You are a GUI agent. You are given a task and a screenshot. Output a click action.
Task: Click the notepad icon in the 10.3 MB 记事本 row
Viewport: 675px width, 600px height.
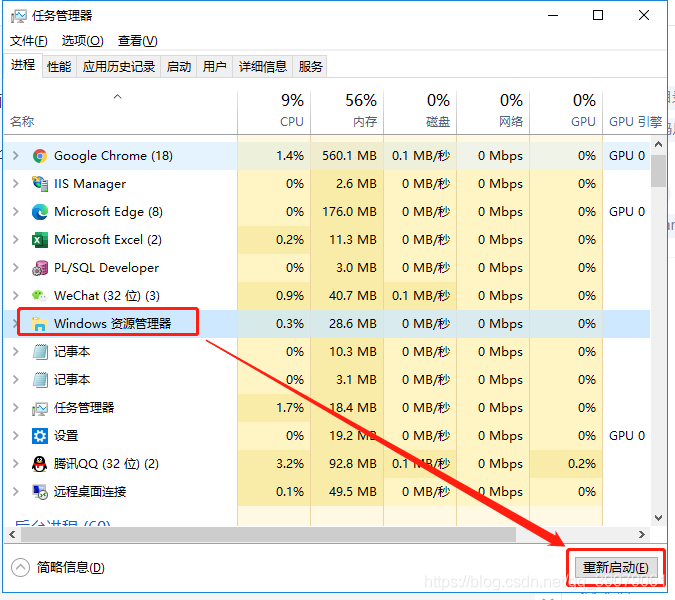click(x=40, y=352)
